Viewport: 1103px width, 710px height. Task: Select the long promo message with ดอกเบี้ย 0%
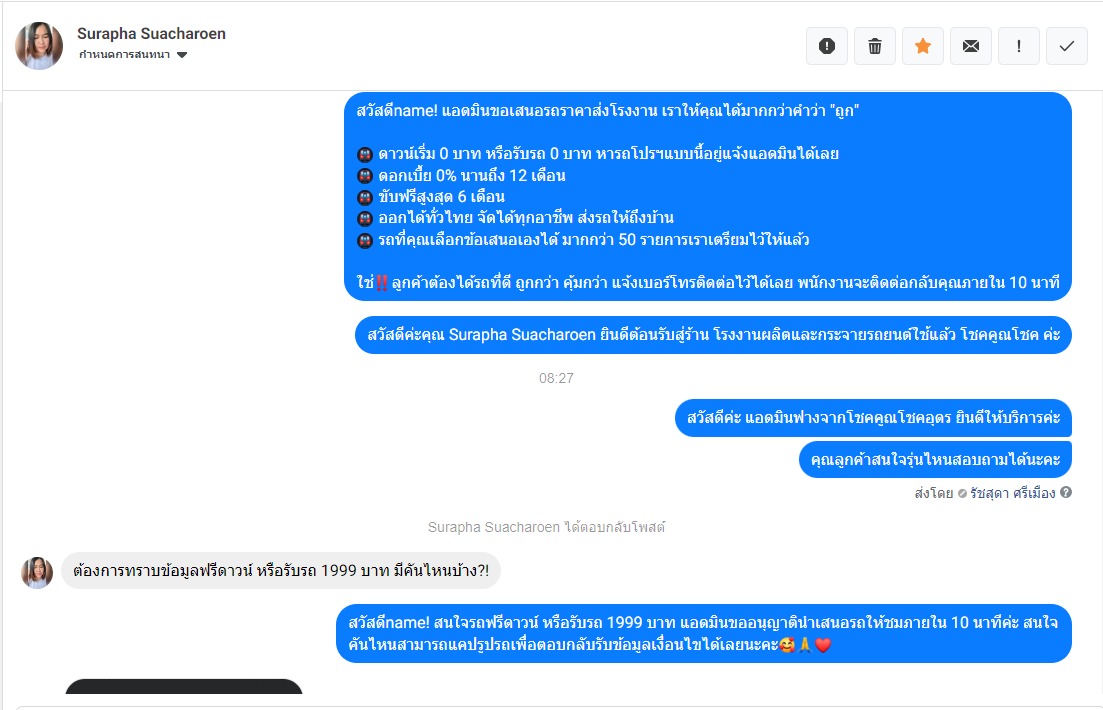[x=708, y=196]
